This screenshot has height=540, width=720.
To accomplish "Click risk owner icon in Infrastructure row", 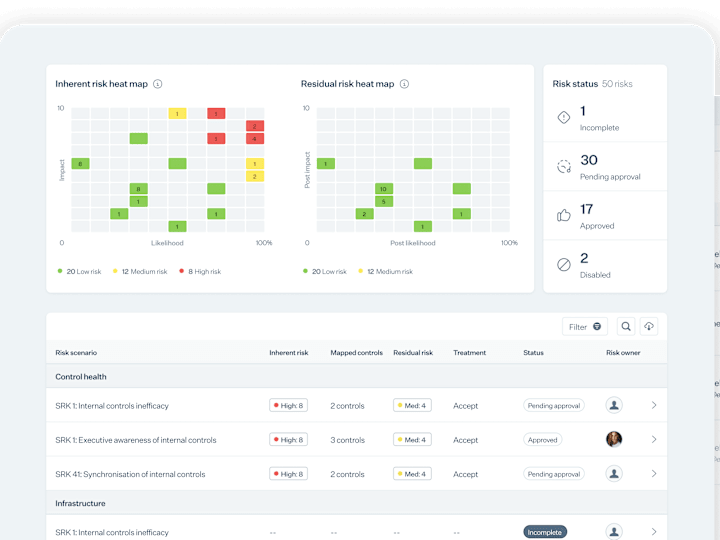I will 614,532.
